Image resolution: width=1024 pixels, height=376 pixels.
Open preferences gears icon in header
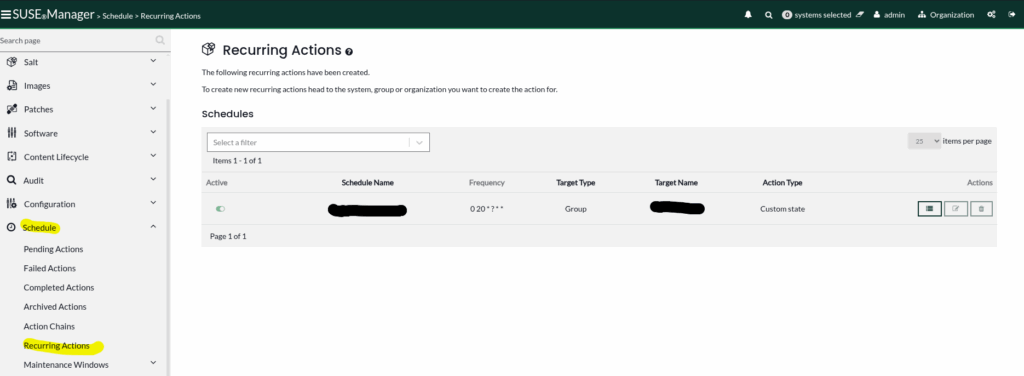pos(991,14)
